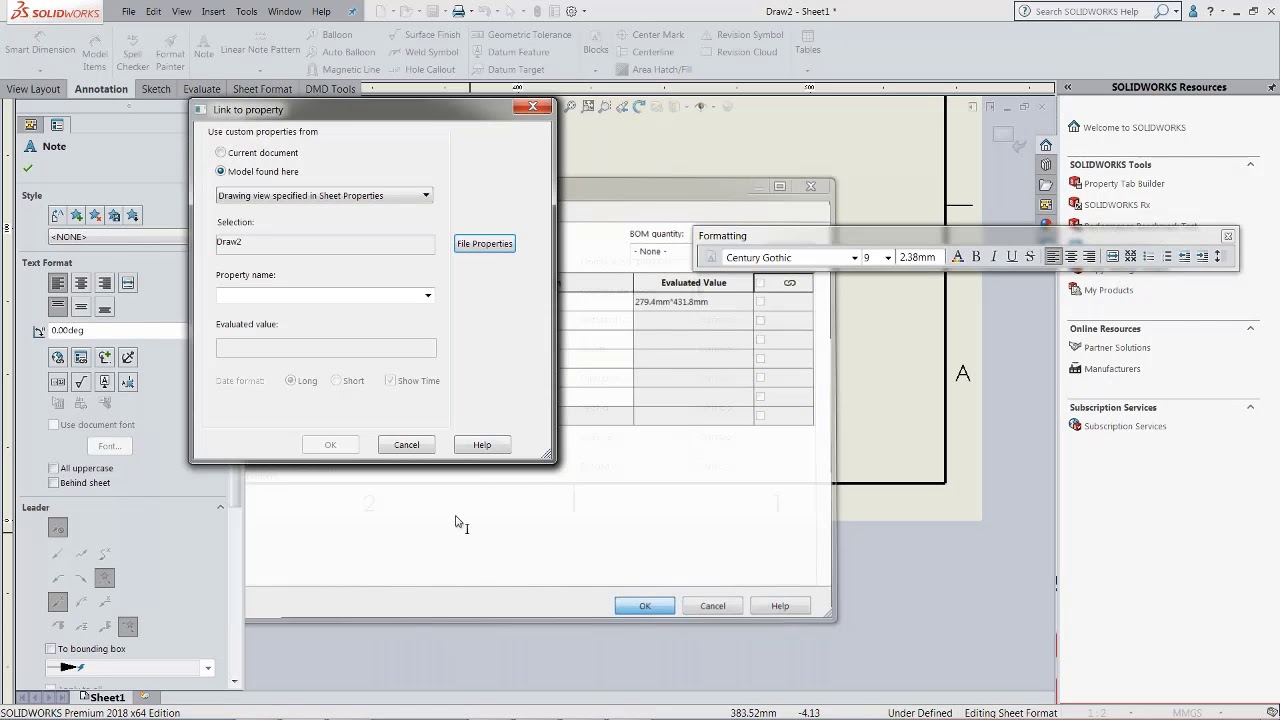Screen dimensions: 1280x720
Task: Open the Tools menu
Action: pos(246,12)
